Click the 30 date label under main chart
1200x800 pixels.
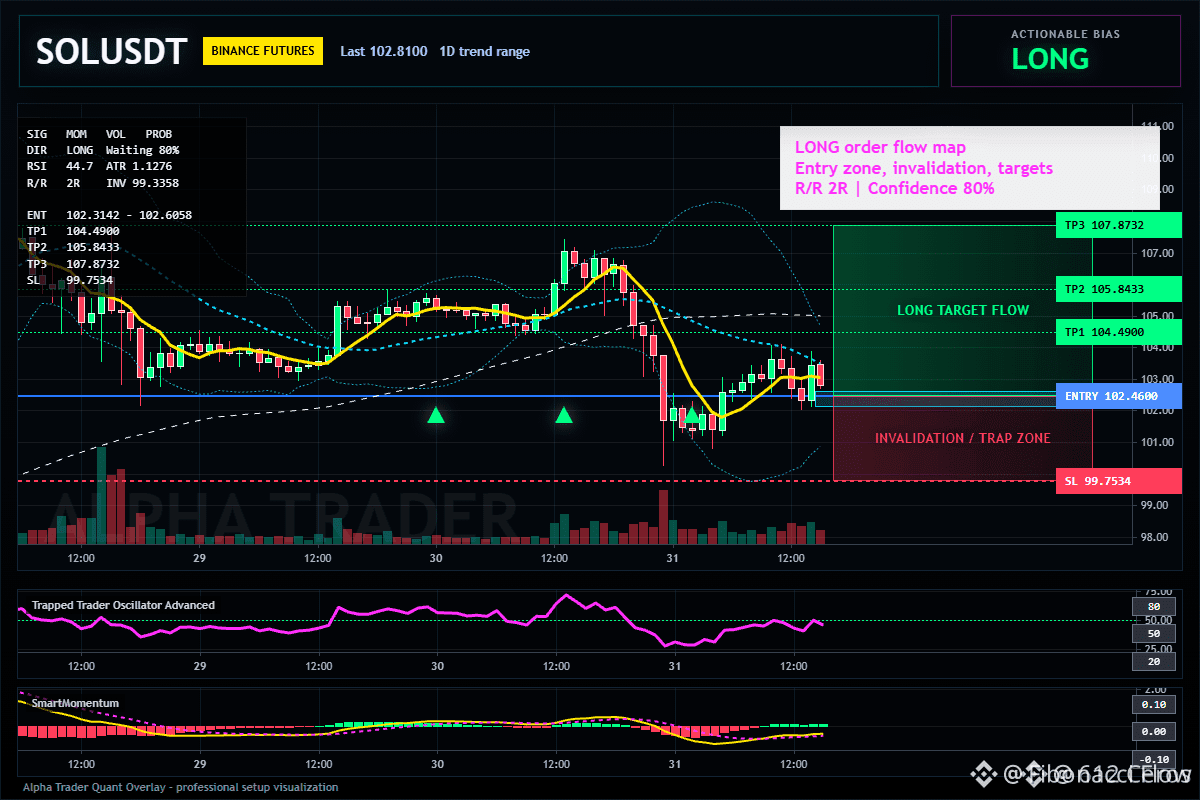tap(436, 557)
